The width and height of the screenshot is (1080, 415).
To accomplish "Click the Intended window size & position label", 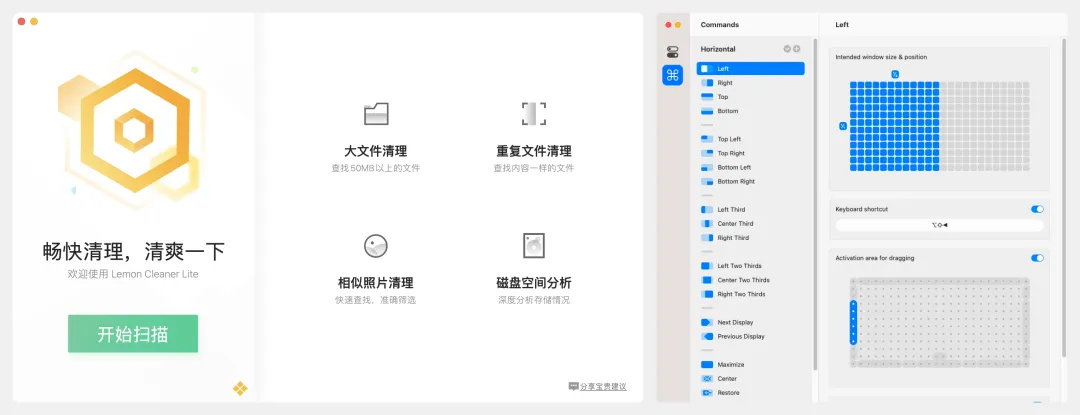I will pos(881,57).
